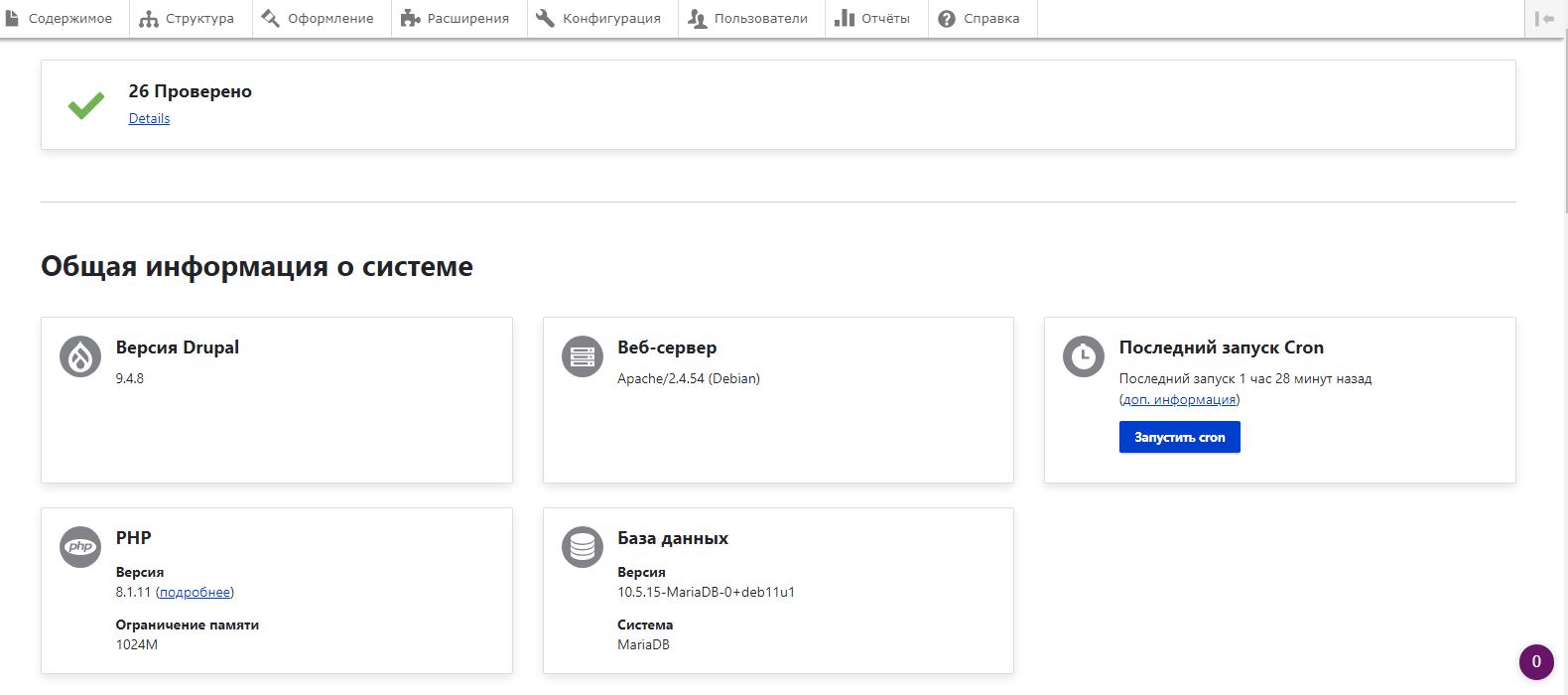The image size is (1568, 695).
Task: Click the Оформление brush icon
Action: [x=270, y=19]
